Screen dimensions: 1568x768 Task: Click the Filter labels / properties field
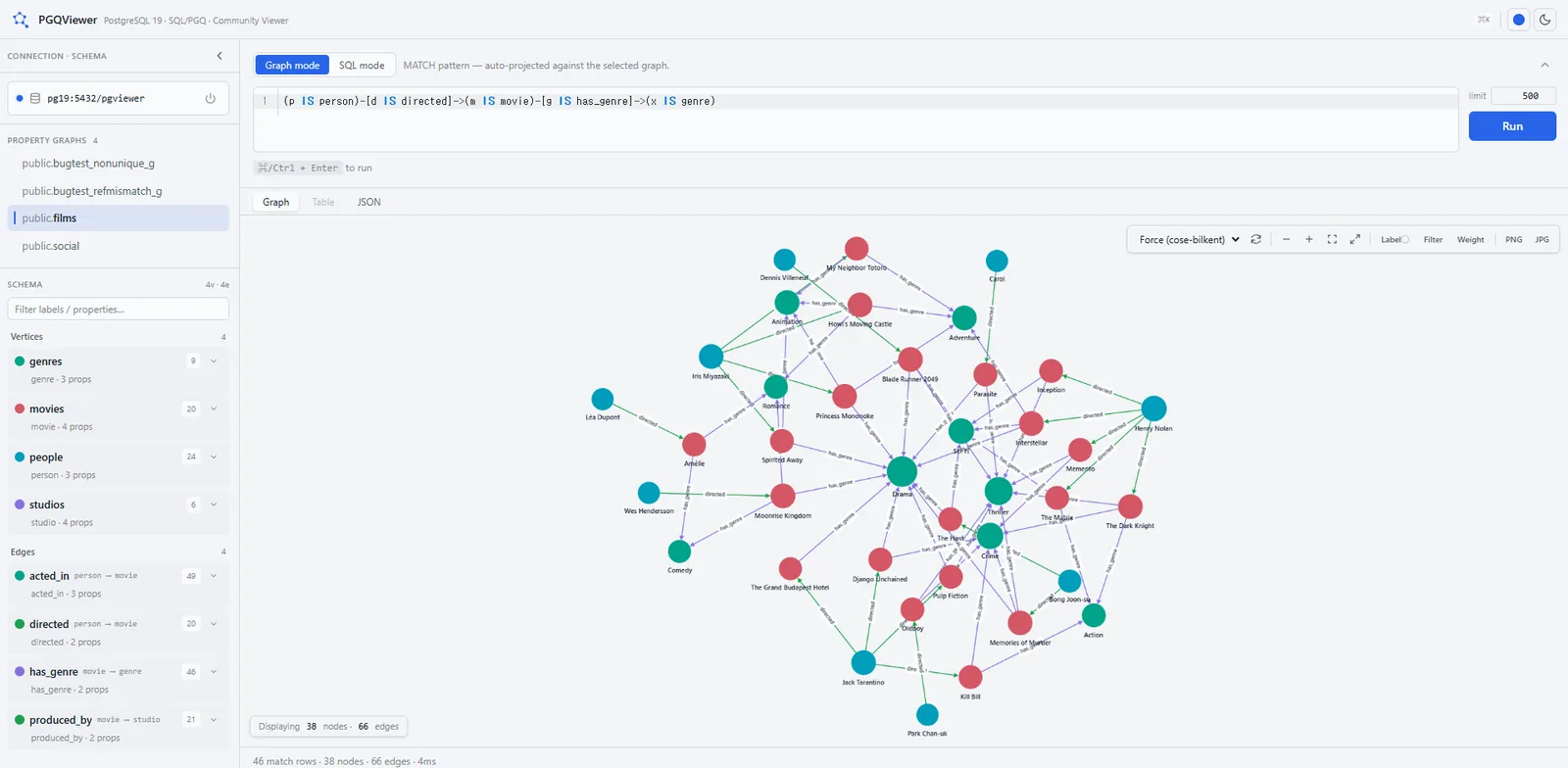click(119, 310)
